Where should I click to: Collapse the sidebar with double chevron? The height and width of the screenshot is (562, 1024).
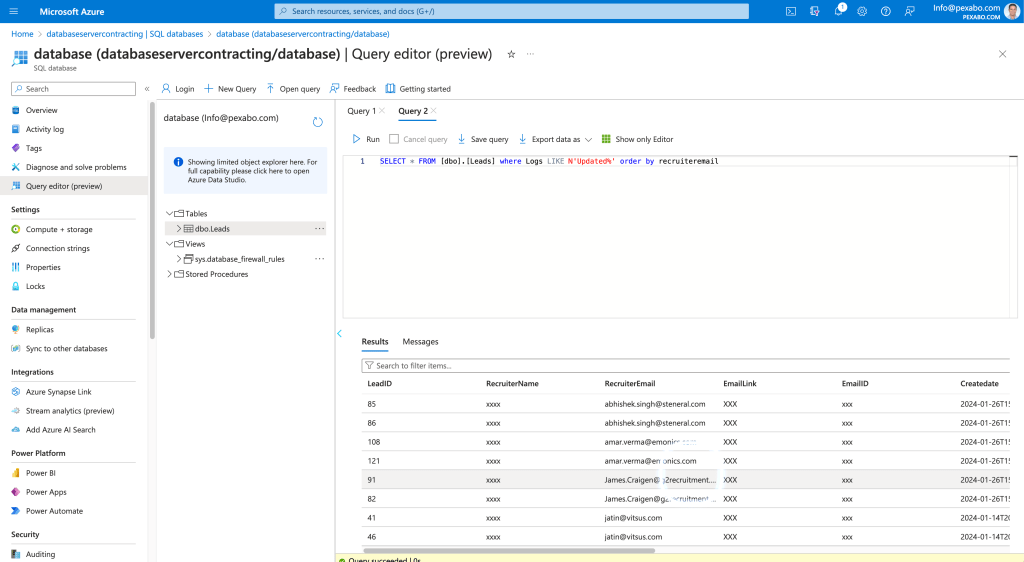point(147,89)
